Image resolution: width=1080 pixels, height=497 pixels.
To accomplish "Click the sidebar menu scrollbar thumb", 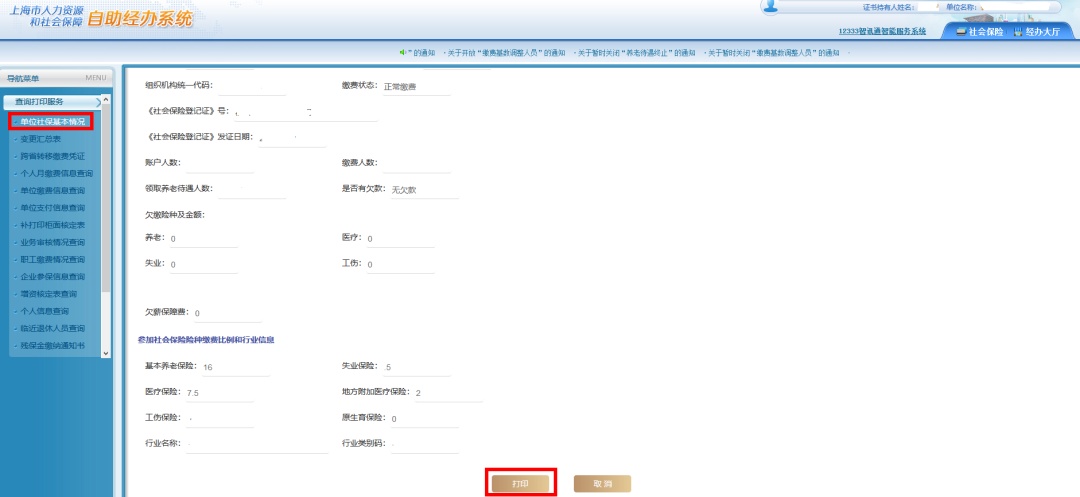I will click(105, 200).
